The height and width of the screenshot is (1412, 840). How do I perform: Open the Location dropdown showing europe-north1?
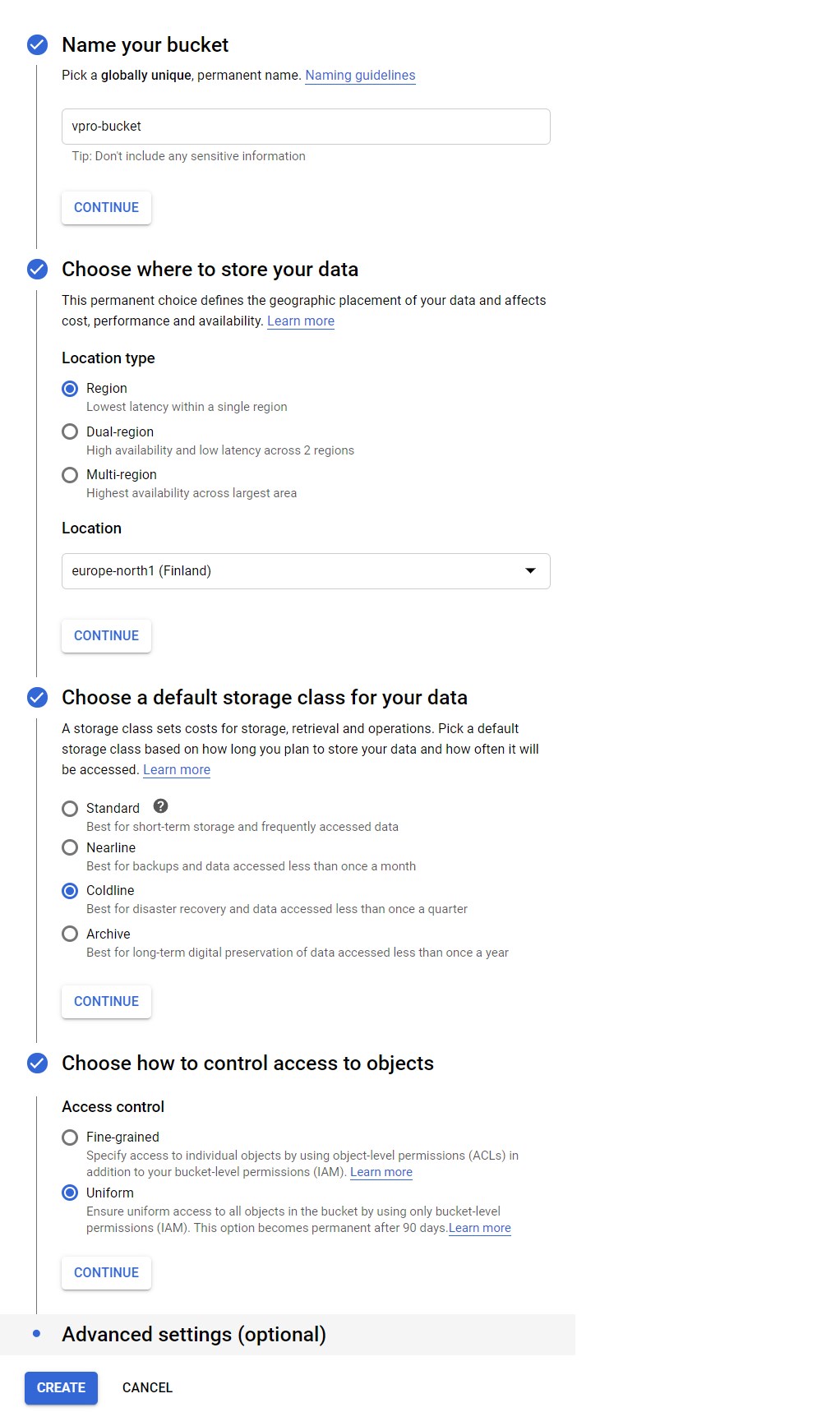[306, 571]
